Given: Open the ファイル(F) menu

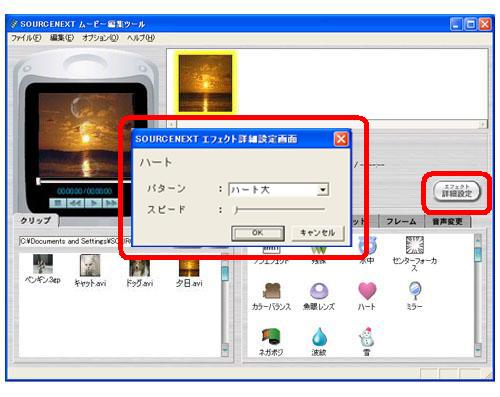Looking at the screenshot, I should (26, 38).
